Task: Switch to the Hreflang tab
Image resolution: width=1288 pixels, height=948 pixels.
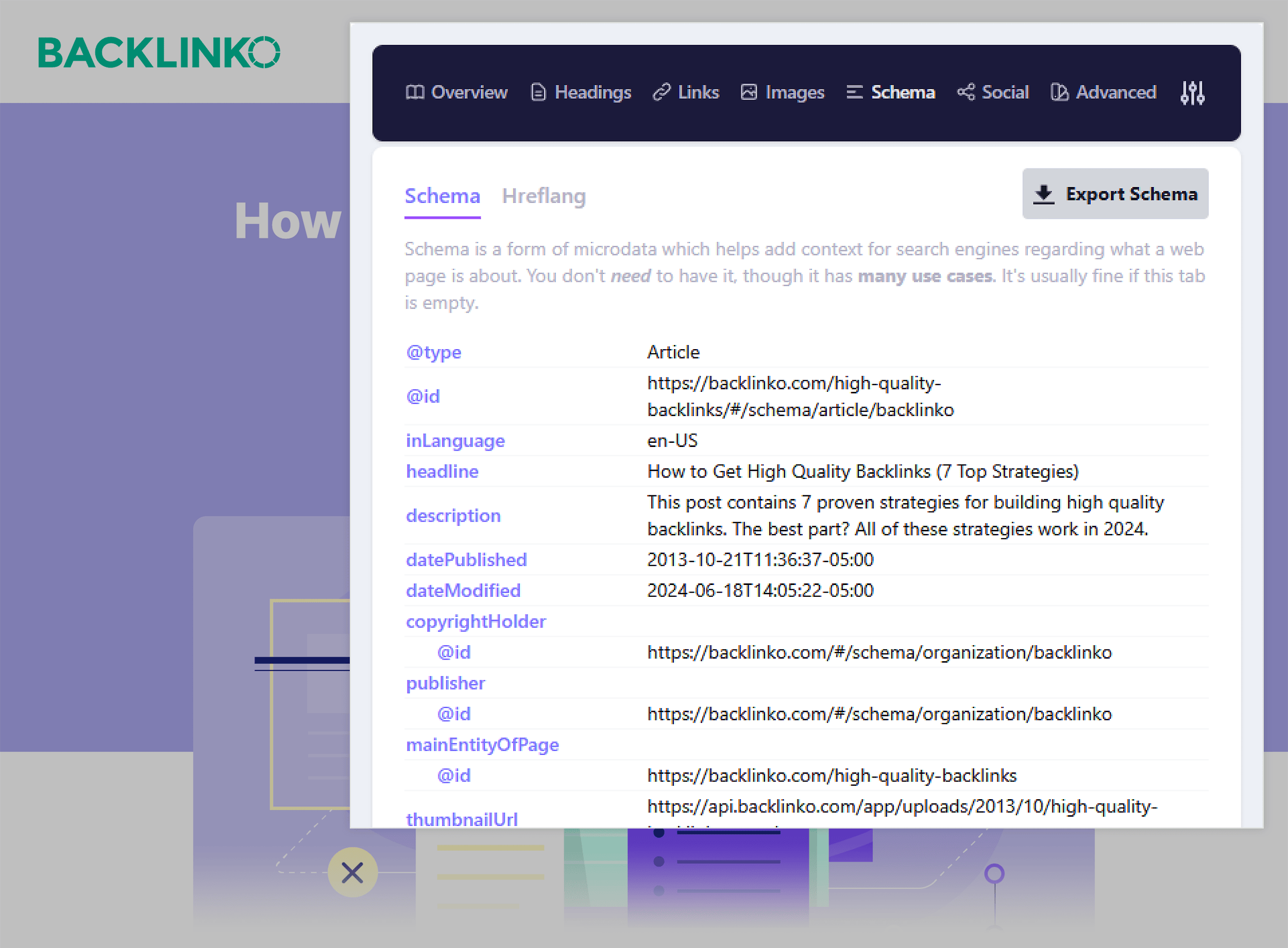Action: click(x=544, y=196)
